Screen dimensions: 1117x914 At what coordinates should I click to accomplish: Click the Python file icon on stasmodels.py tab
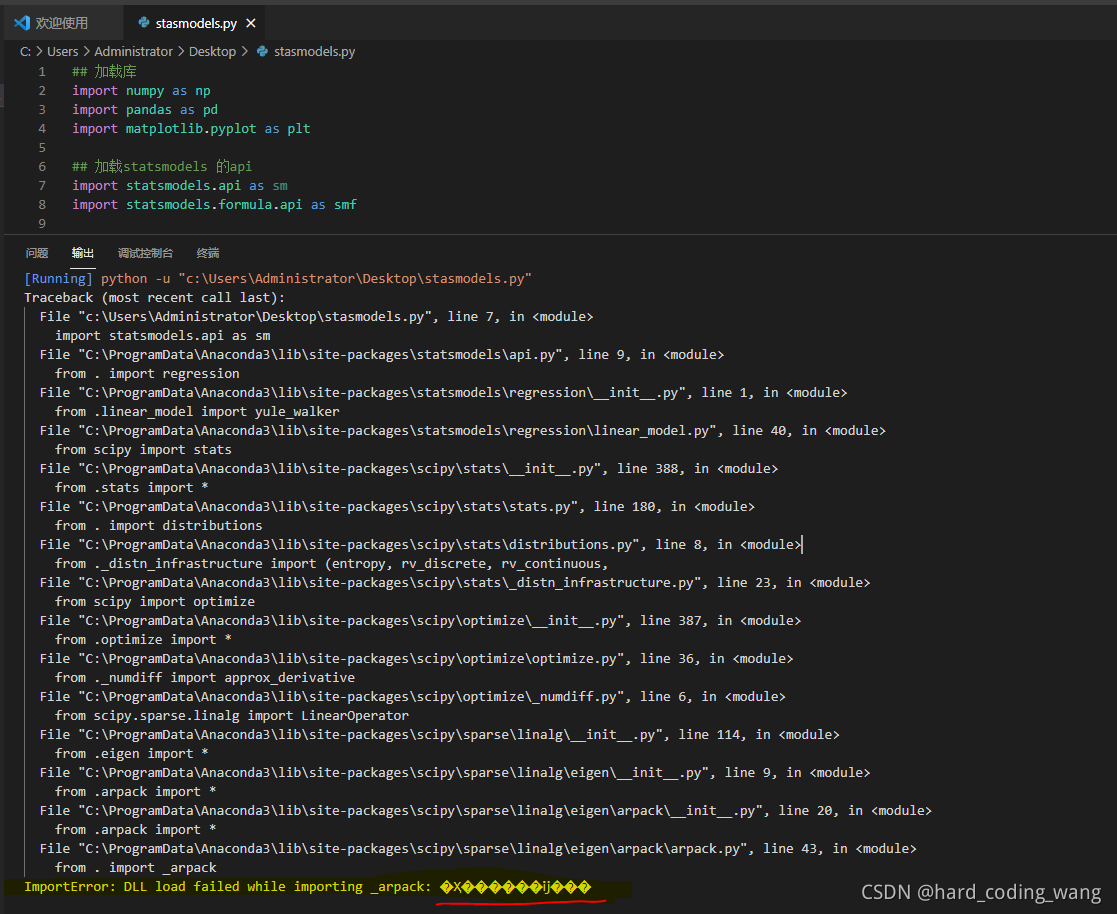pyautogui.click(x=144, y=23)
